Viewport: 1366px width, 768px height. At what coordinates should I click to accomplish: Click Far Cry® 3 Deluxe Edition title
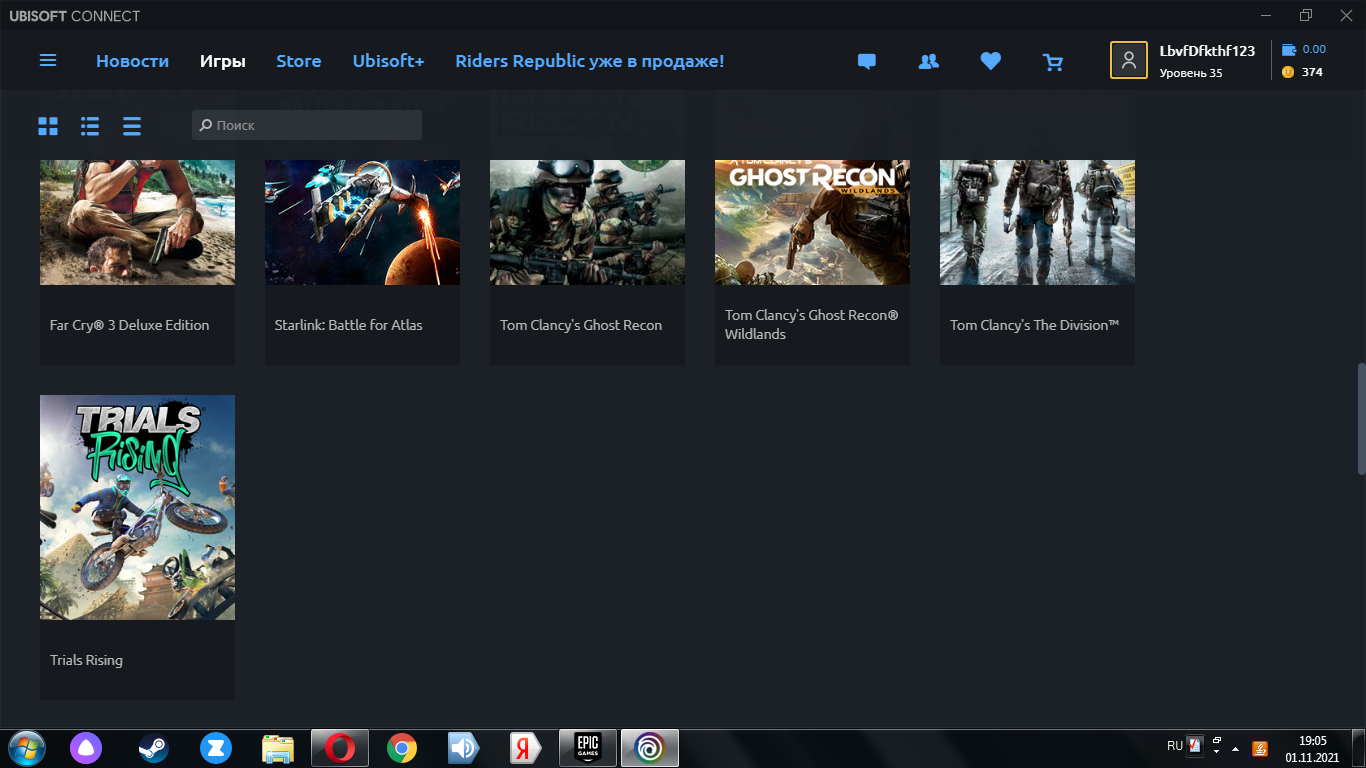coord(130,325)
